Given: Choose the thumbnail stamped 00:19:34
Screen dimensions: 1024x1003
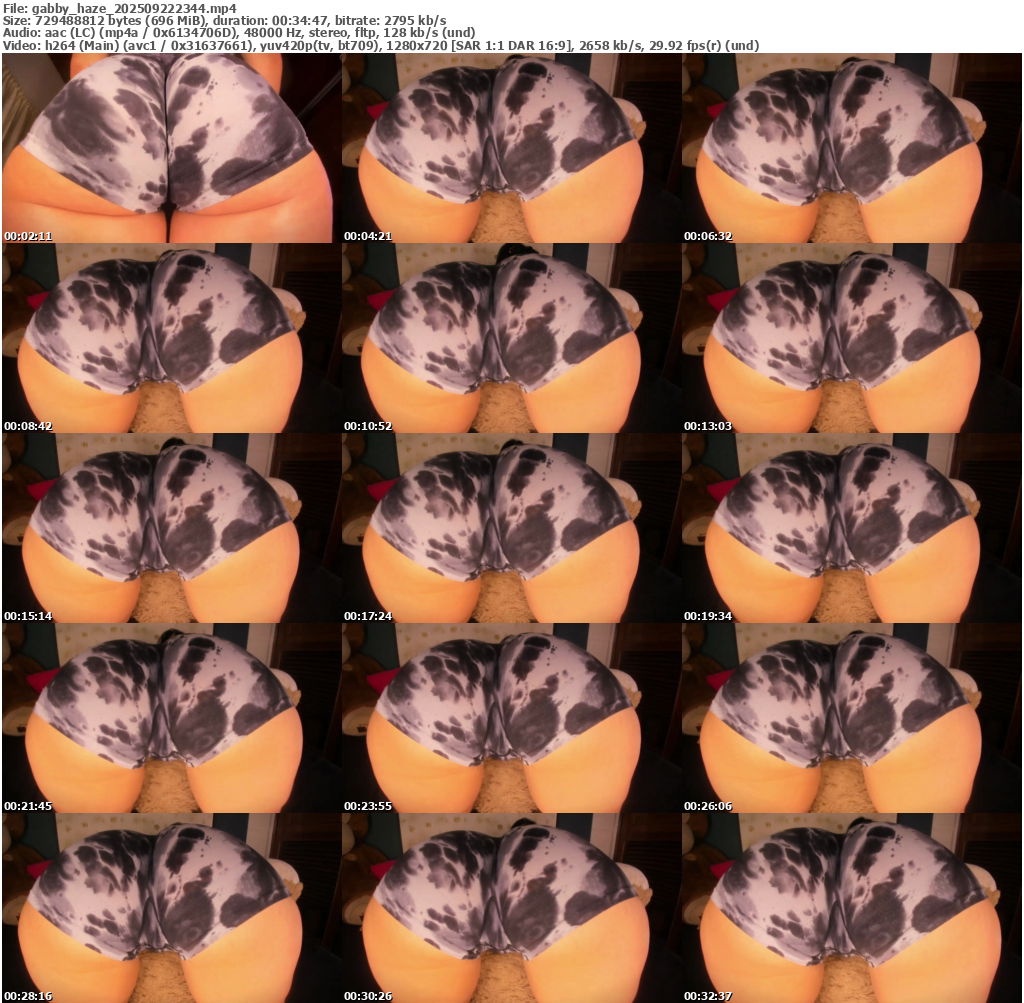Looking at the screenshot, I should [852, 528].
